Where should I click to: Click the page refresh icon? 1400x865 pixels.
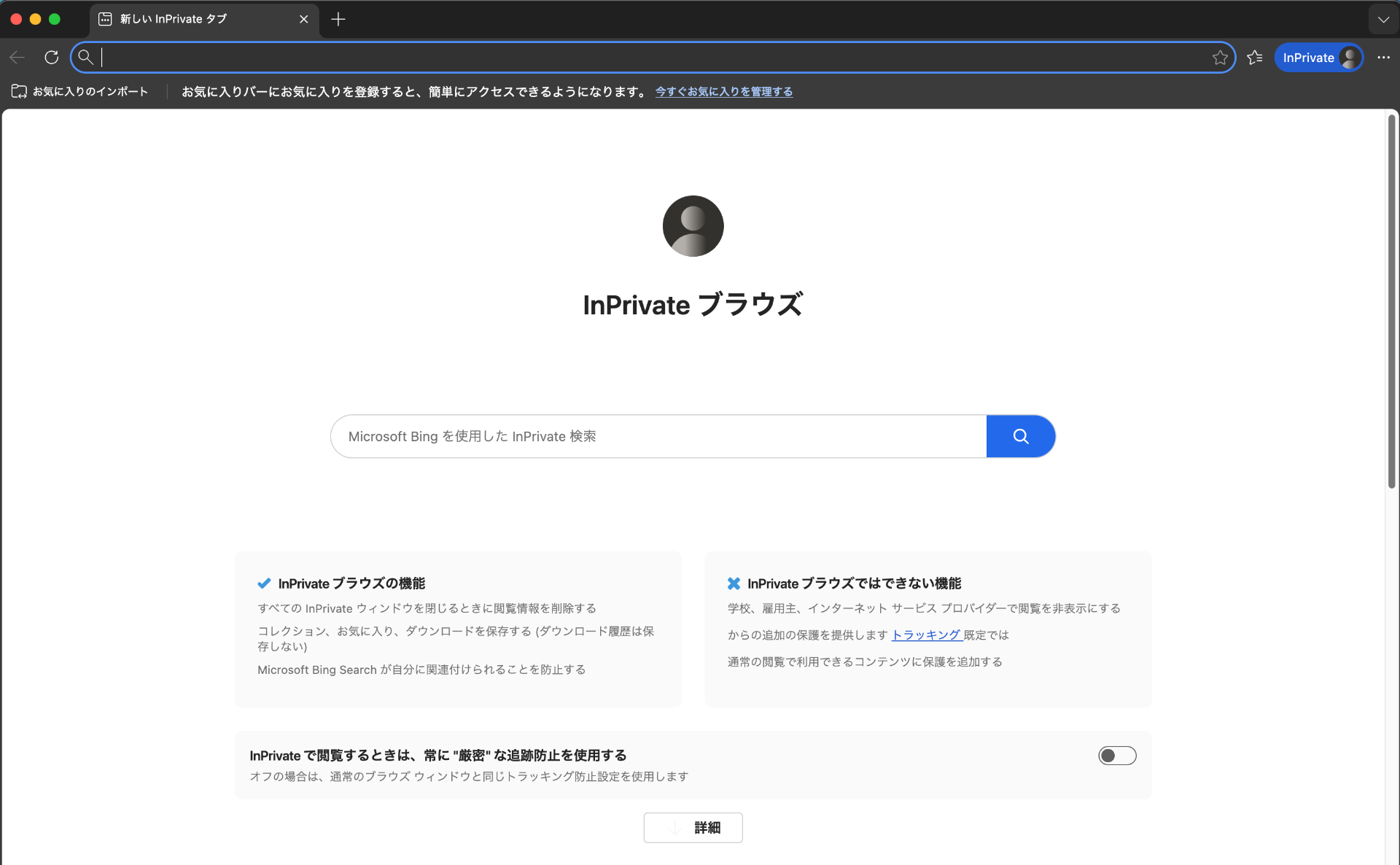pyautogui.click(x=51, y=58)
